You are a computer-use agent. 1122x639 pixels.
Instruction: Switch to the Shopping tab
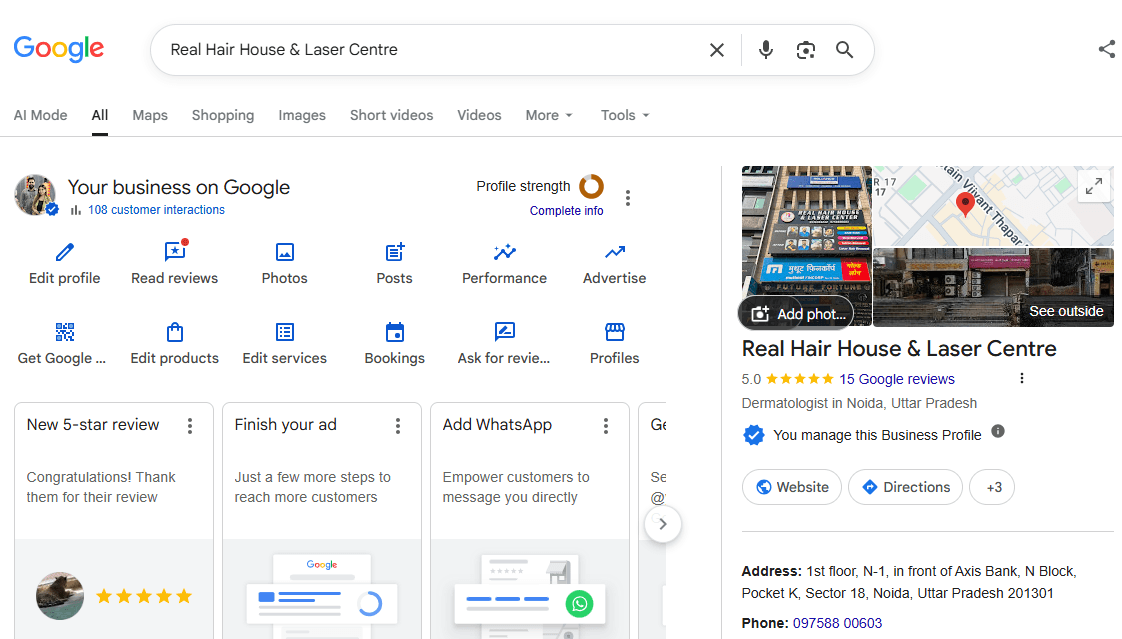coord(223,115)
